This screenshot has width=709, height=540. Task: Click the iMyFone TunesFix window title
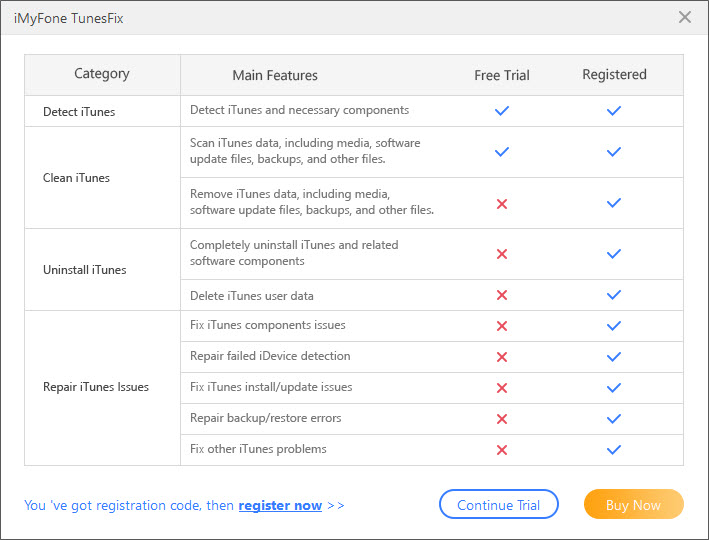coord(68,19)
